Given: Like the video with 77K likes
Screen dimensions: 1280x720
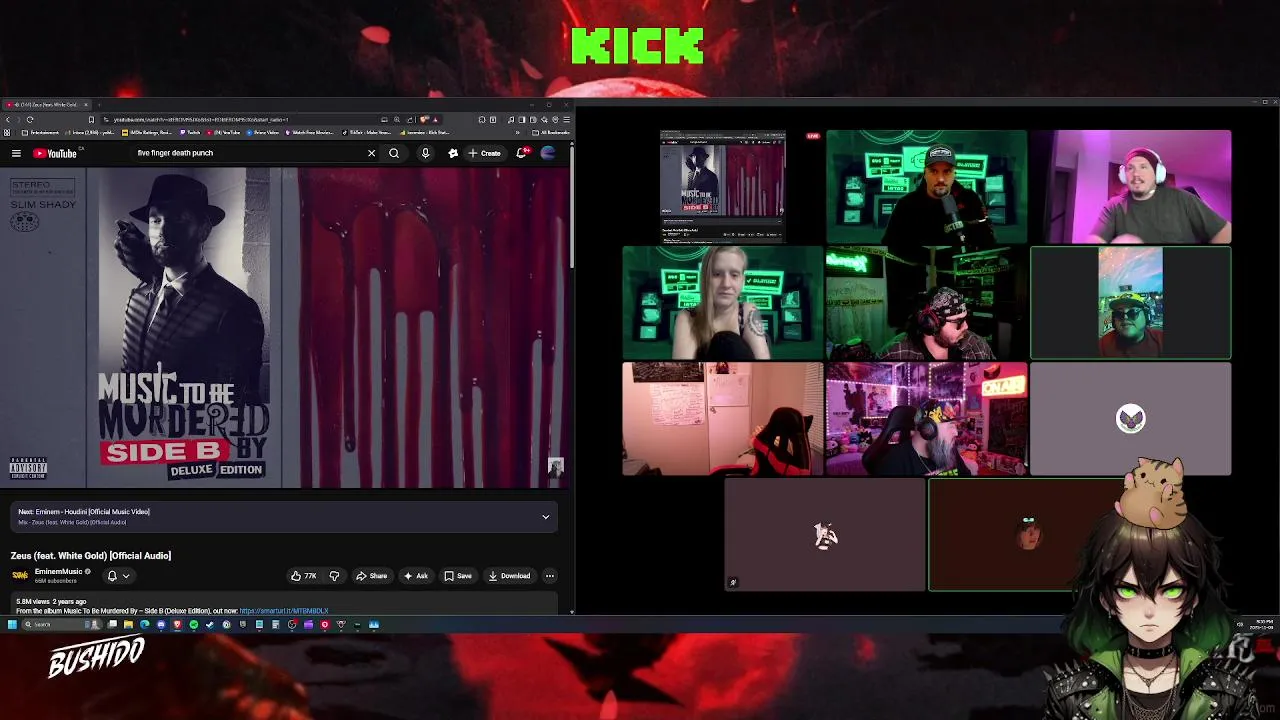Looking at the screenshot, I should [303, 576].
